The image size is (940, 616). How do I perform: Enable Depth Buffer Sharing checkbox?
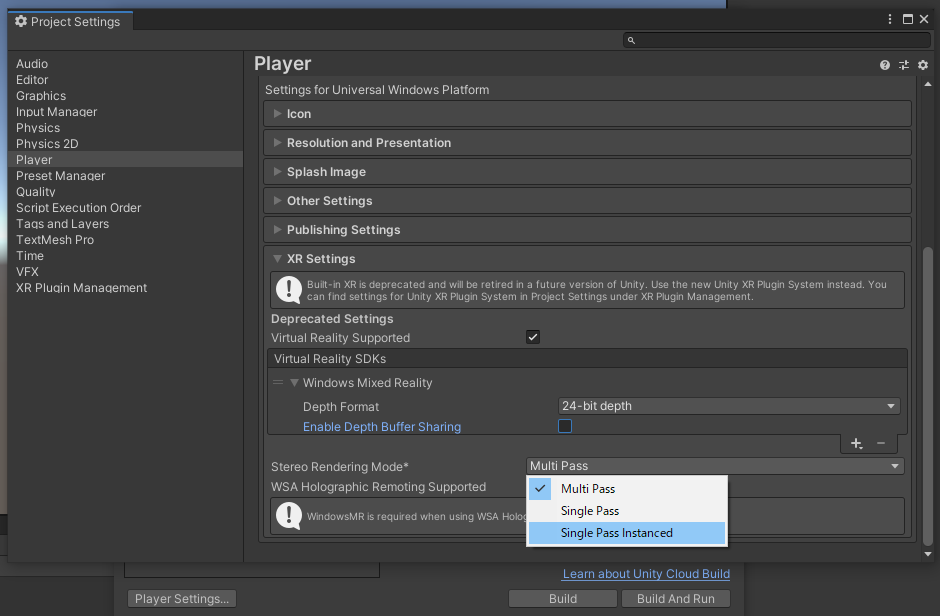565,425
